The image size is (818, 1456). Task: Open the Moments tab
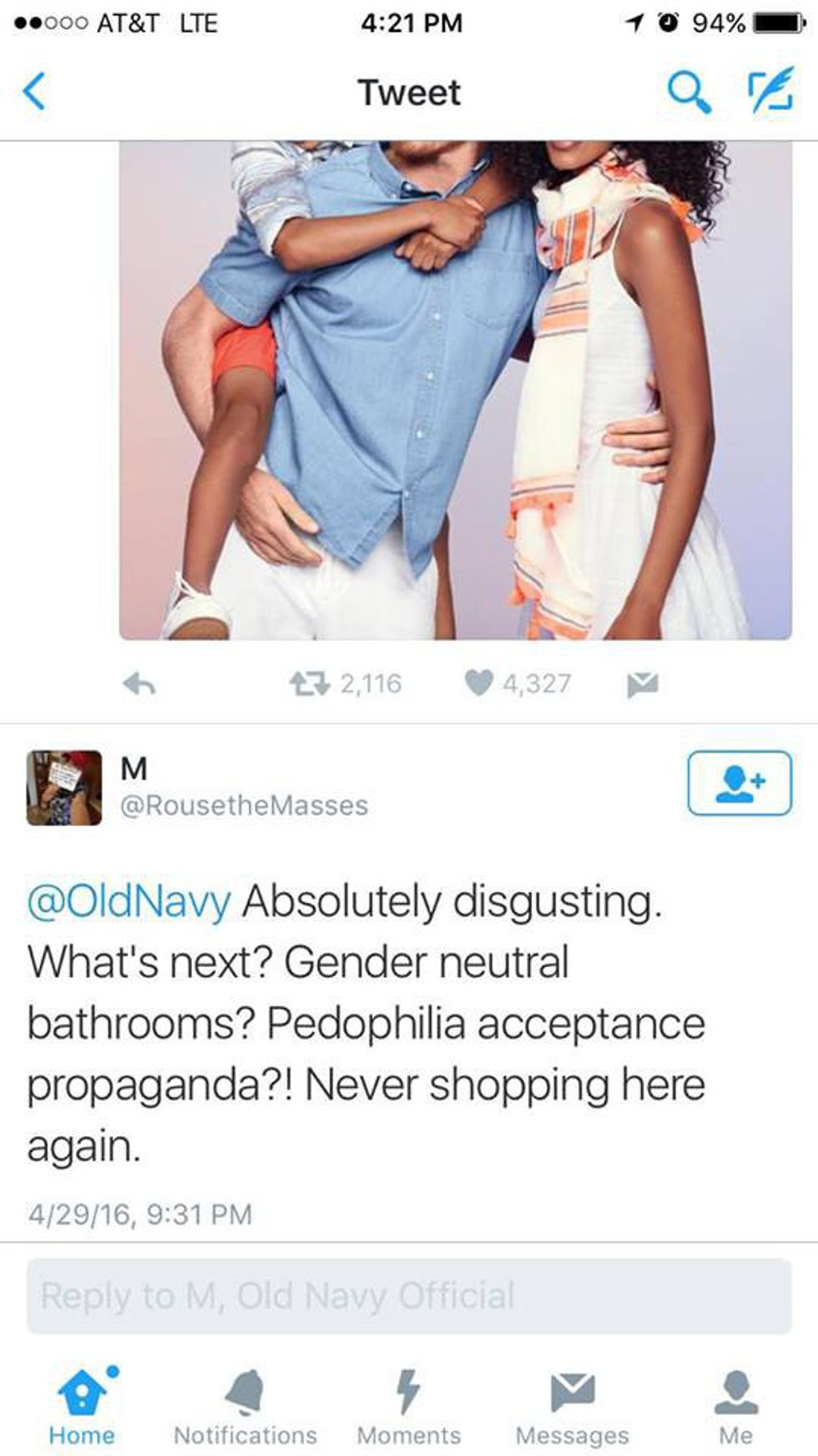tap(409, 1408)
